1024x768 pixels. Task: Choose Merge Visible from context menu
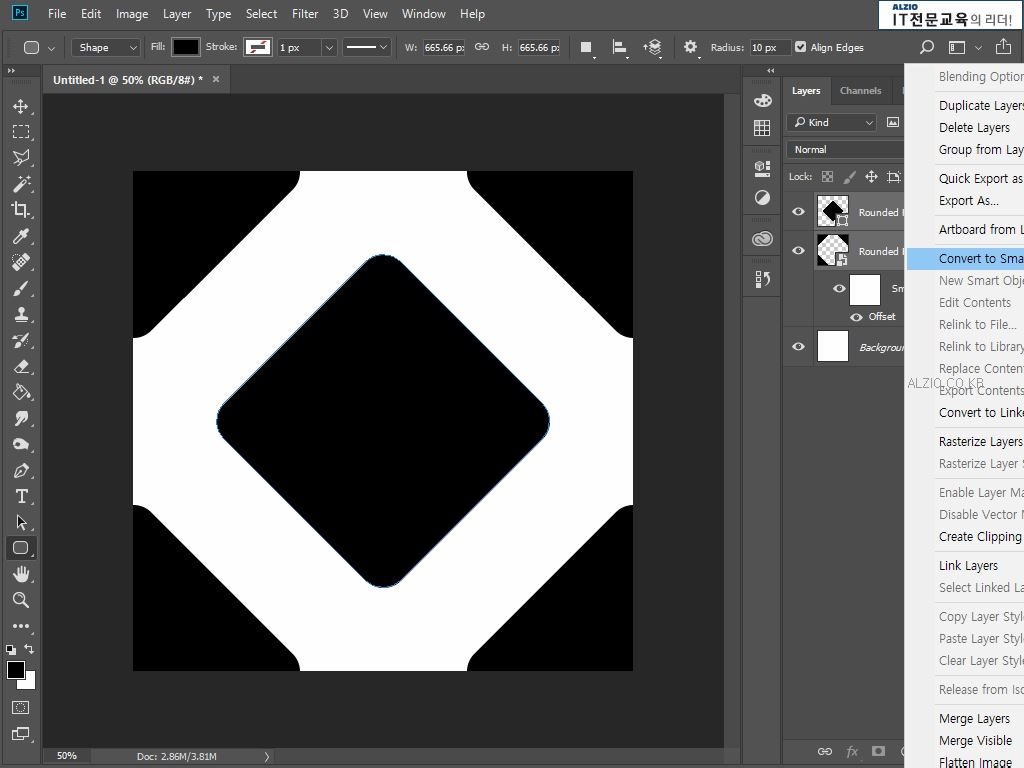[x=975, y=741]
